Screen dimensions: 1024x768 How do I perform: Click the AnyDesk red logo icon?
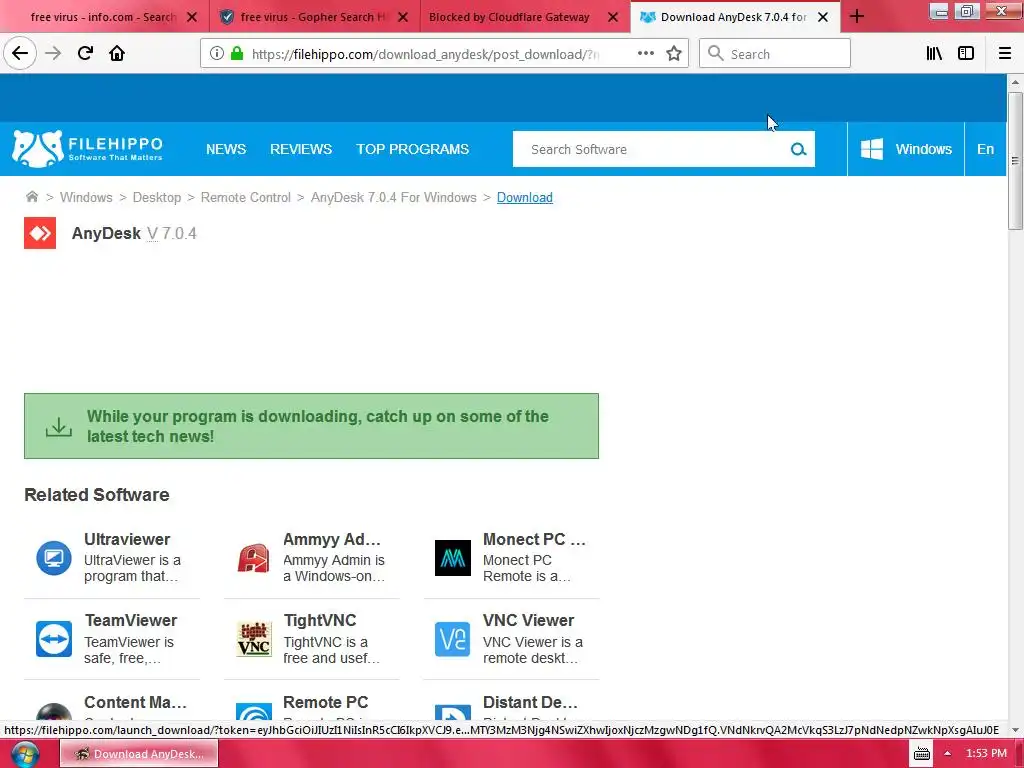tap(40, 233)
